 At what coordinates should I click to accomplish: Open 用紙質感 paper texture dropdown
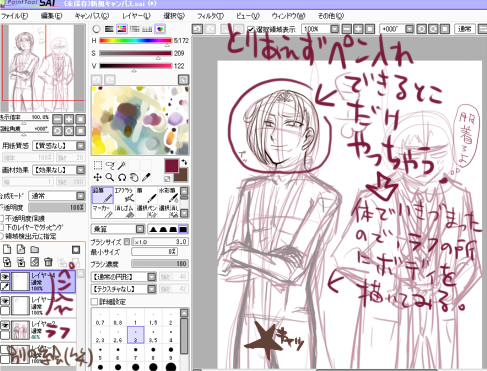click(x=59, y=146)
